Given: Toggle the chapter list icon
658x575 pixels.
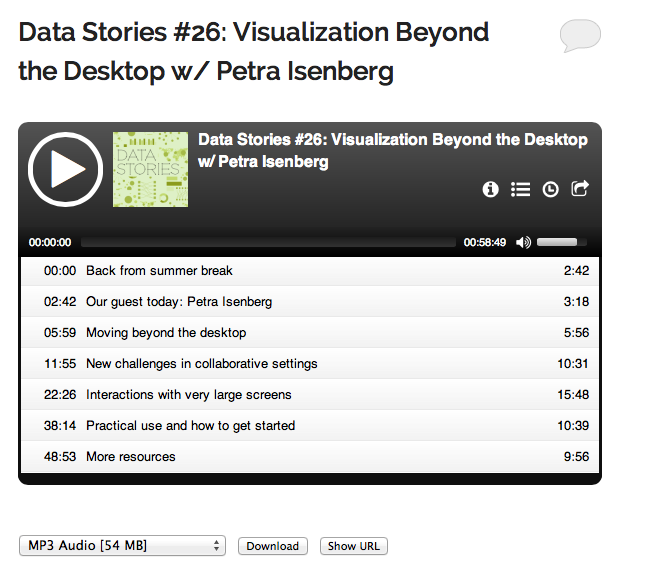Looking at the screenshot, I should 520,189.
